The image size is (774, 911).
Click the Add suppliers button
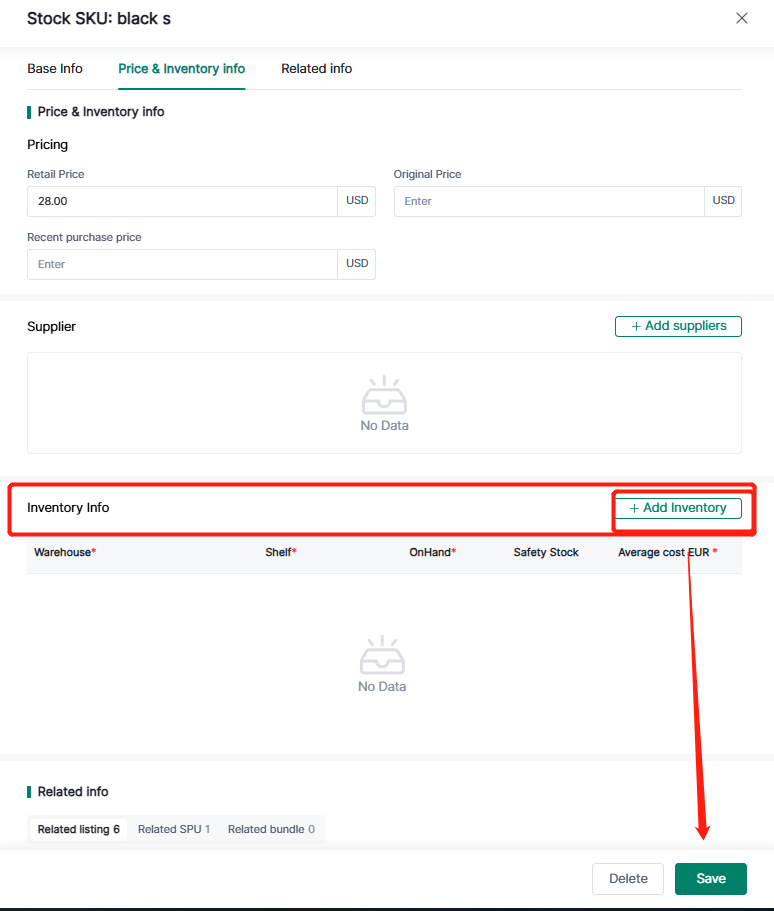tap(678, 326)
